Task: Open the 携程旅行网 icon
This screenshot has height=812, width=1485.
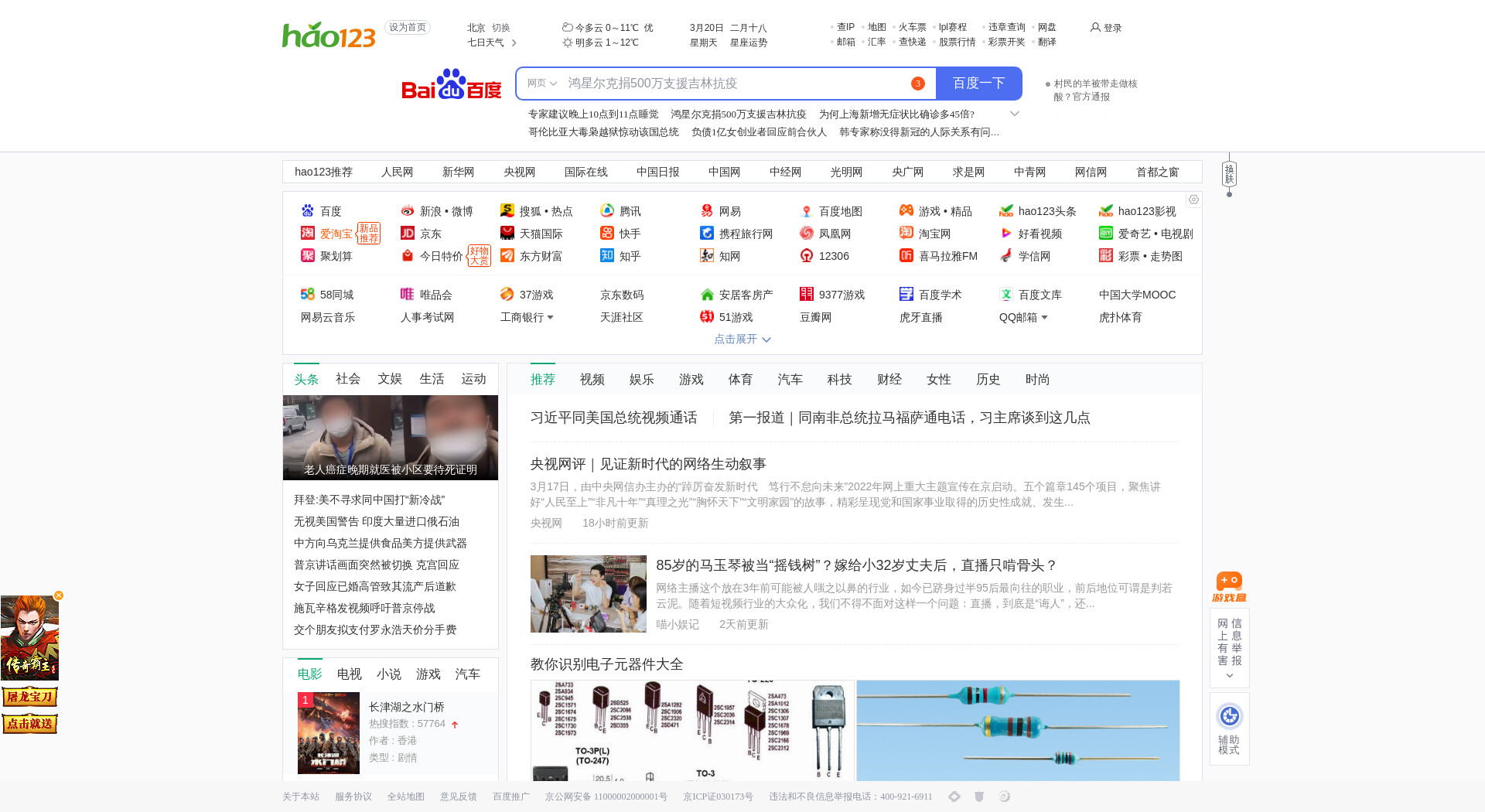Action: point(707,234)
